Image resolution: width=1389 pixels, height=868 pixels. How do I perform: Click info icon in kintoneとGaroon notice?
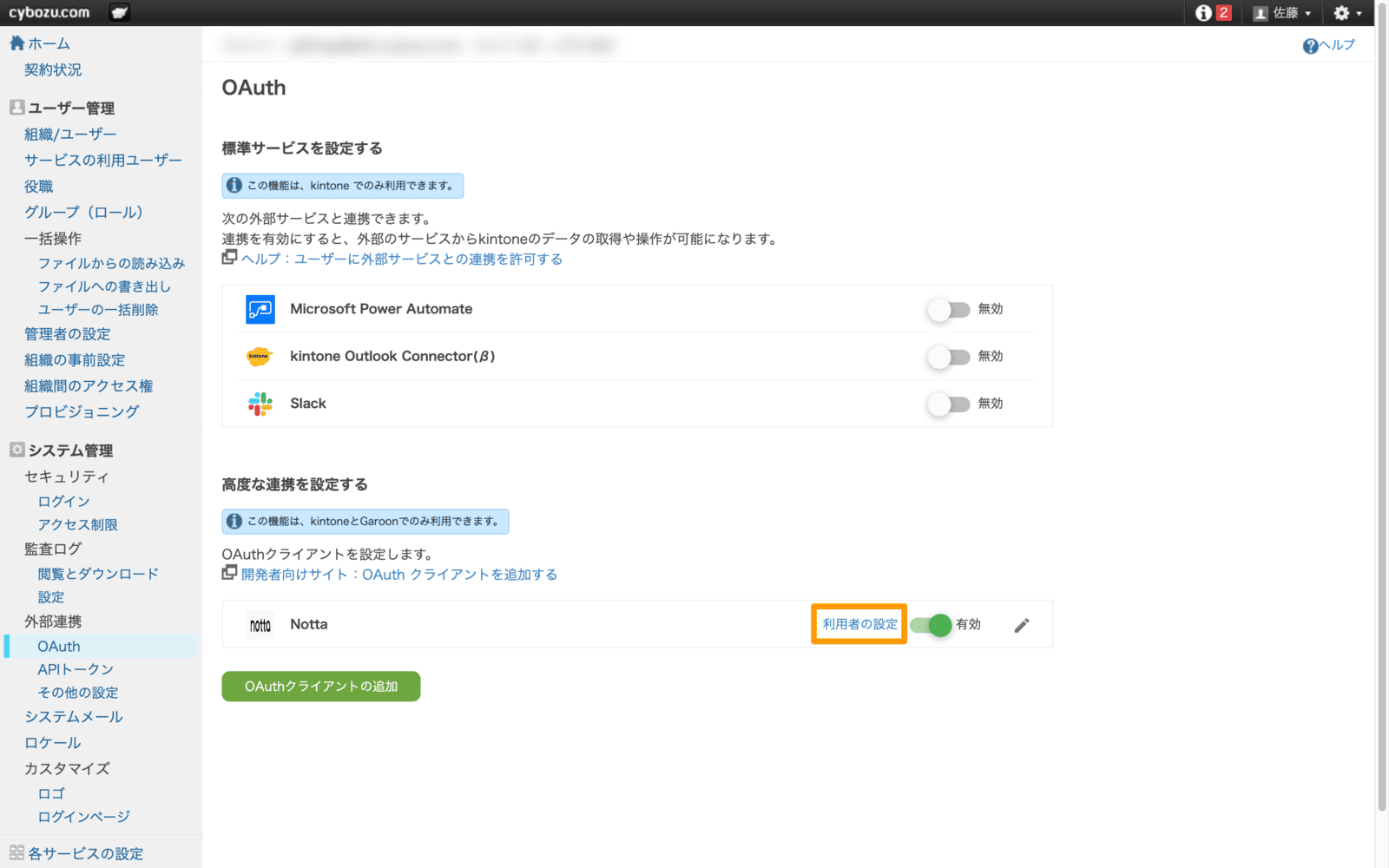click(x=234, y=522)
